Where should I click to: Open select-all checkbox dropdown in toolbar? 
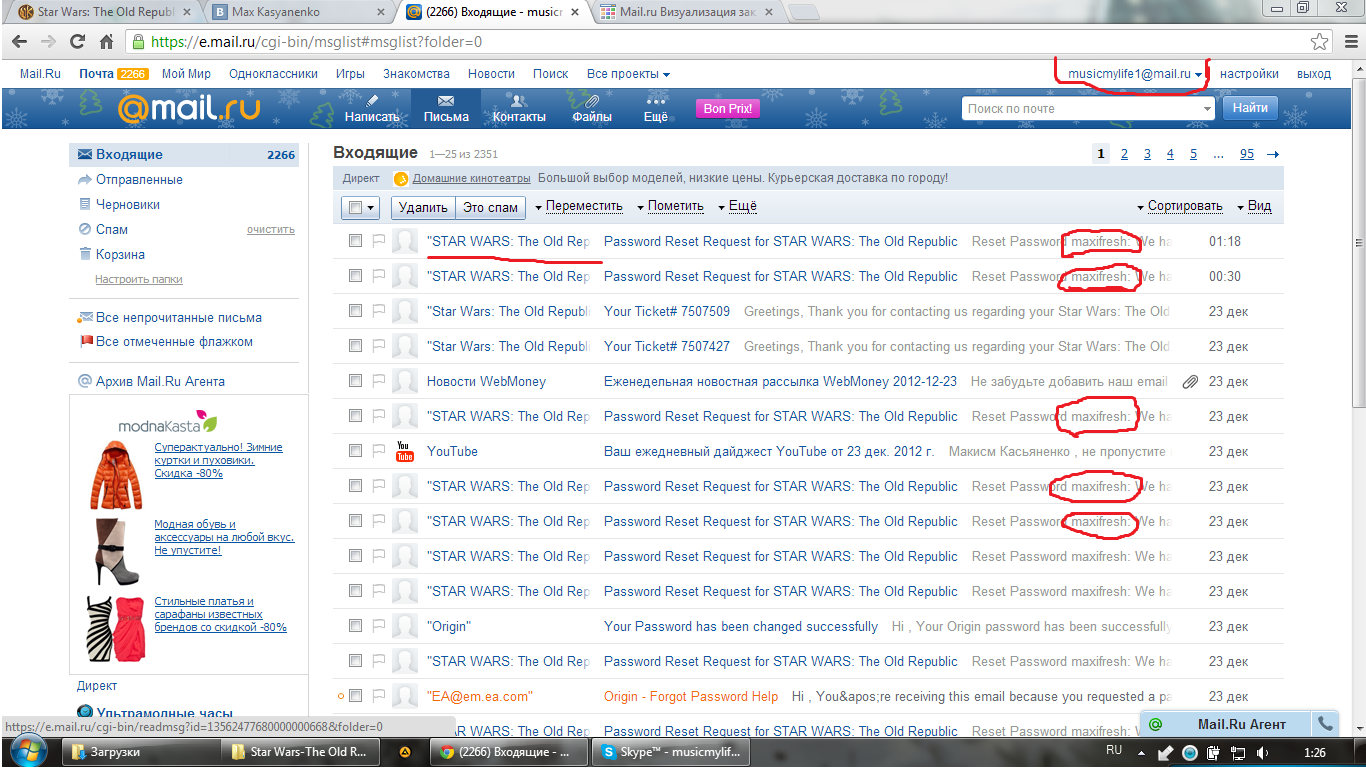pos(360,207)
